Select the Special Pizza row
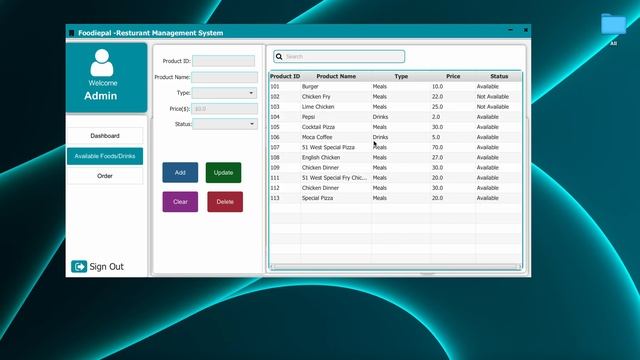This screenshot has width=640, height=360. coord(396,198)
